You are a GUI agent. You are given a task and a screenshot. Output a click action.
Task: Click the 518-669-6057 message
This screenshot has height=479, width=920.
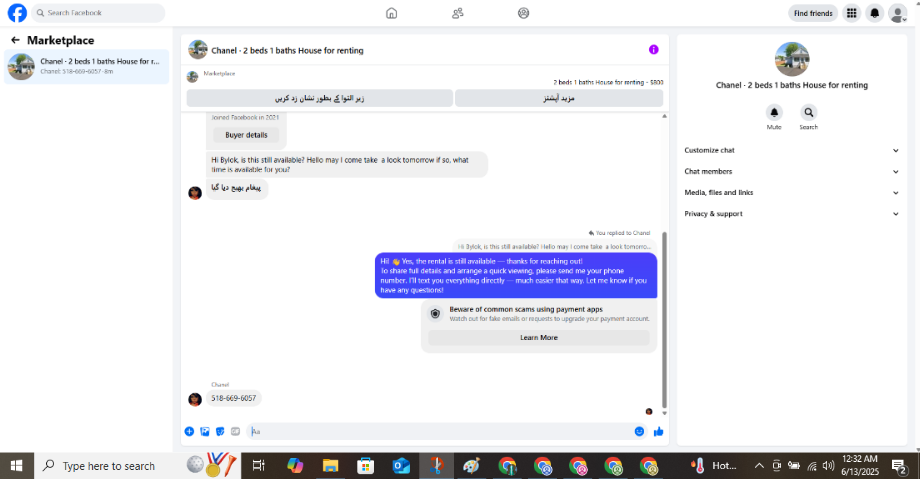[x=234, y=398]
